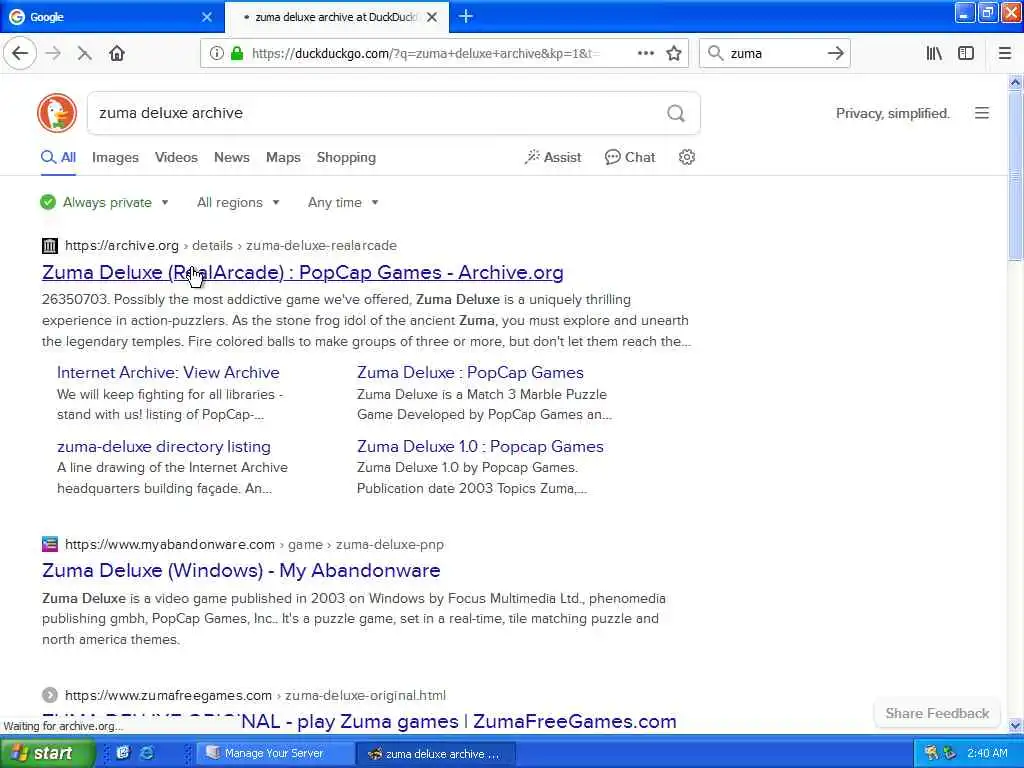Switch to Images results

pos(116,157)
